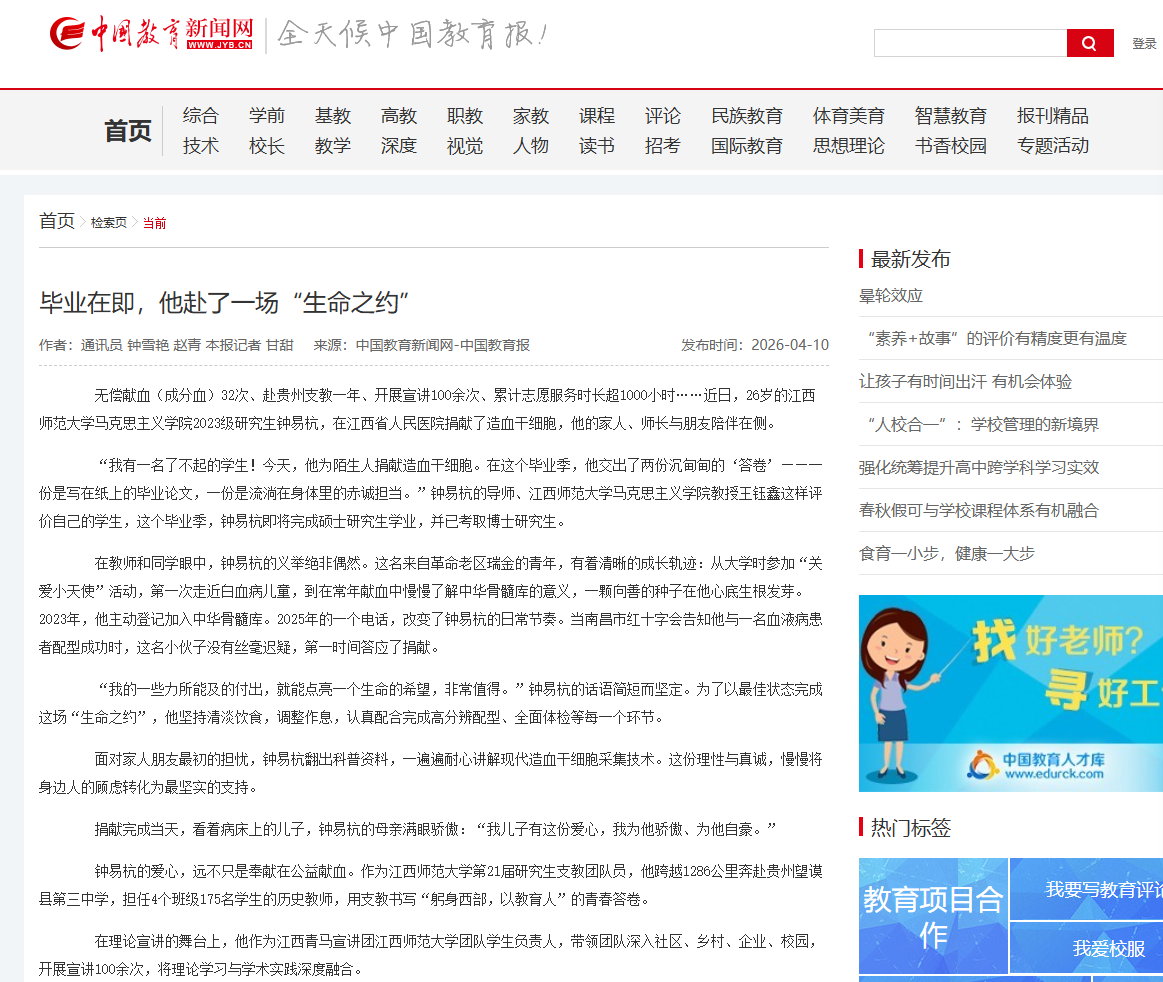Select the 教育项目合作 hot tag tile
Viewport: 1163px width, 982px height.
point(932,916)
